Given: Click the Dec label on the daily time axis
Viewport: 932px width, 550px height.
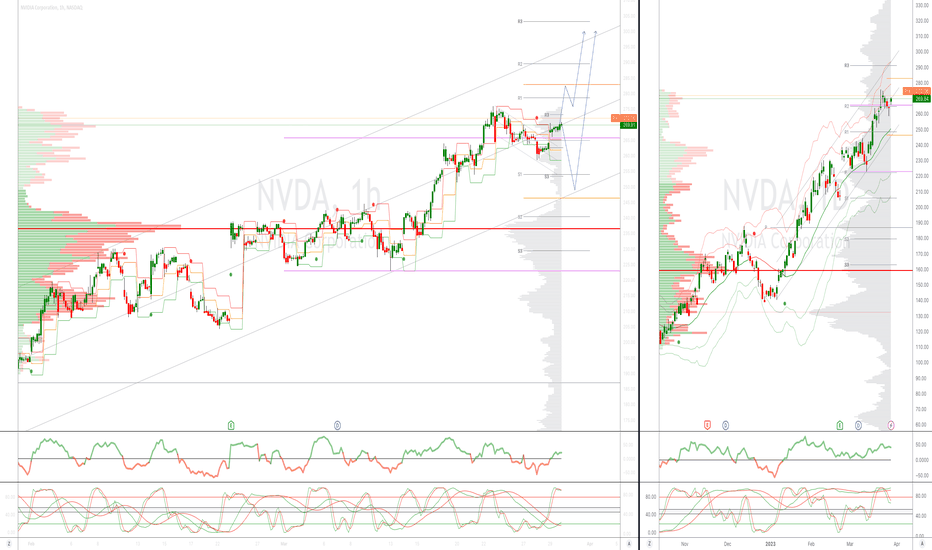Looking at the screenshot, I should 728,543.
